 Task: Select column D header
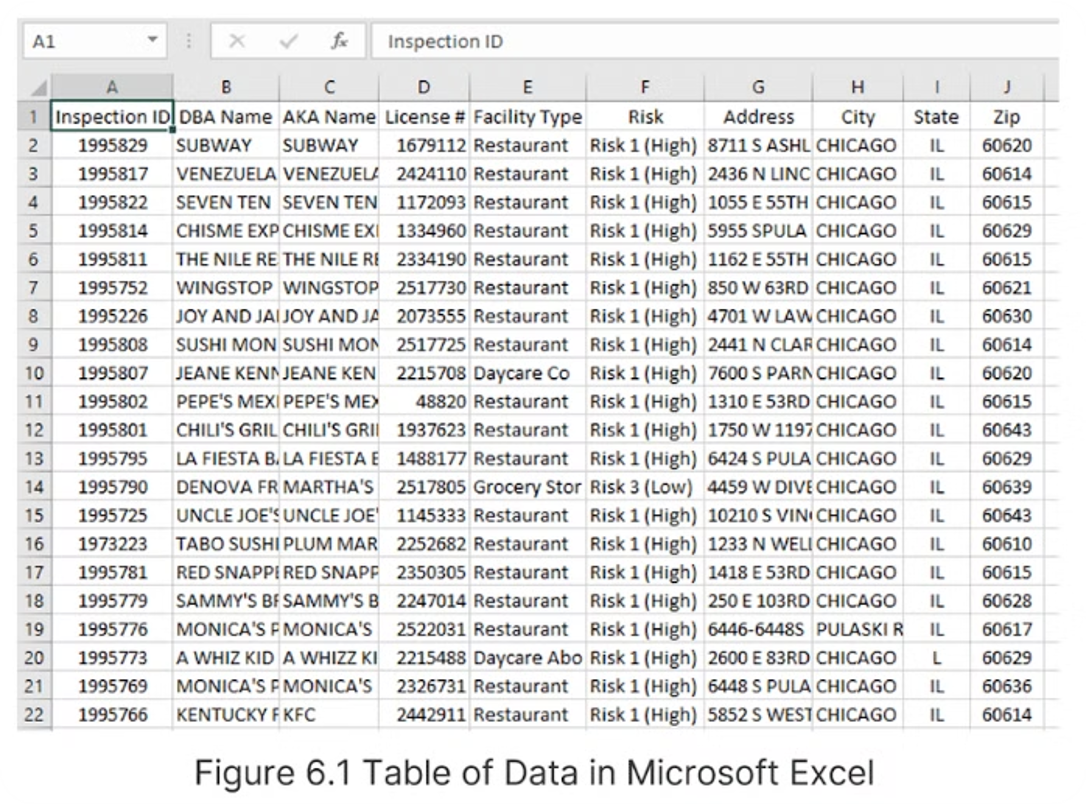pyautogui.click(x=424, y=87)
